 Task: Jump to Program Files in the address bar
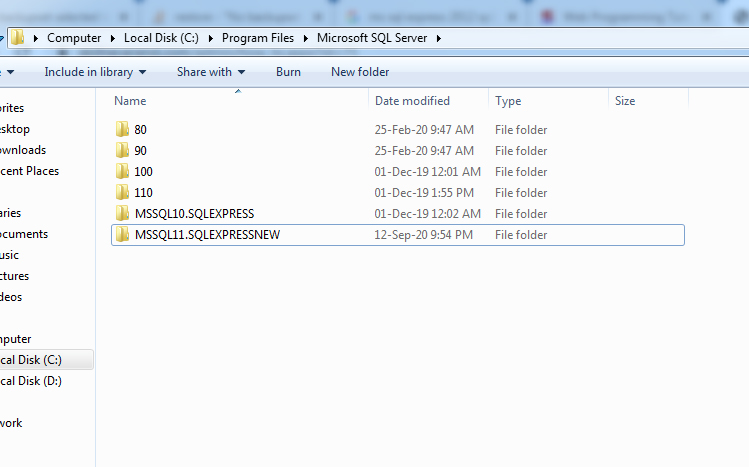[x=258, y=38]
